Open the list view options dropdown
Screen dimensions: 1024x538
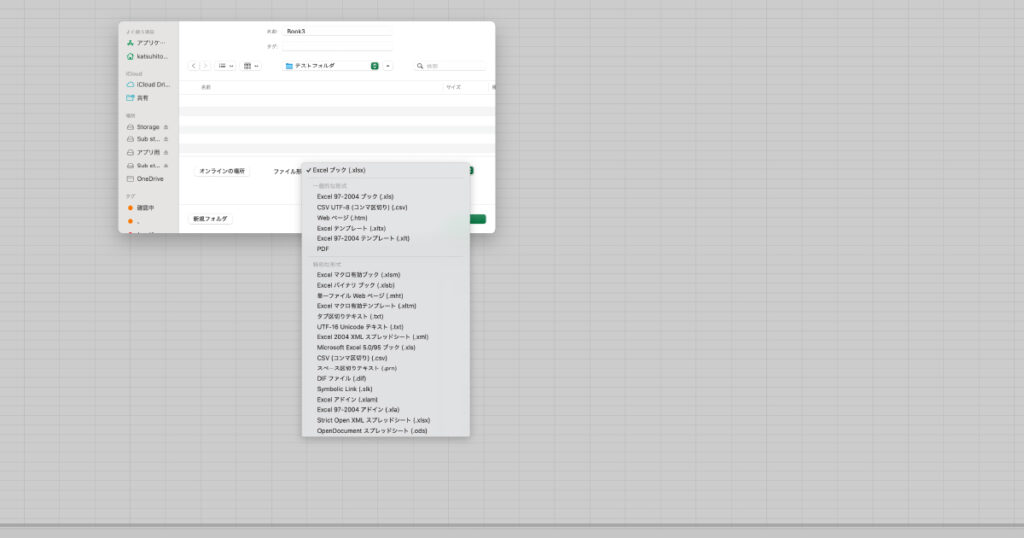click(x=225, y=66)
